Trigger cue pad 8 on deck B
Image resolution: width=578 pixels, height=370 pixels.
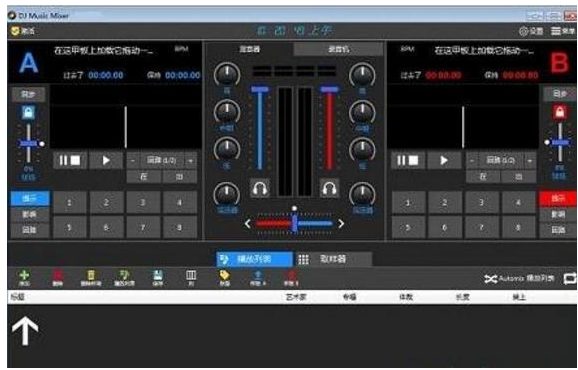518,227
